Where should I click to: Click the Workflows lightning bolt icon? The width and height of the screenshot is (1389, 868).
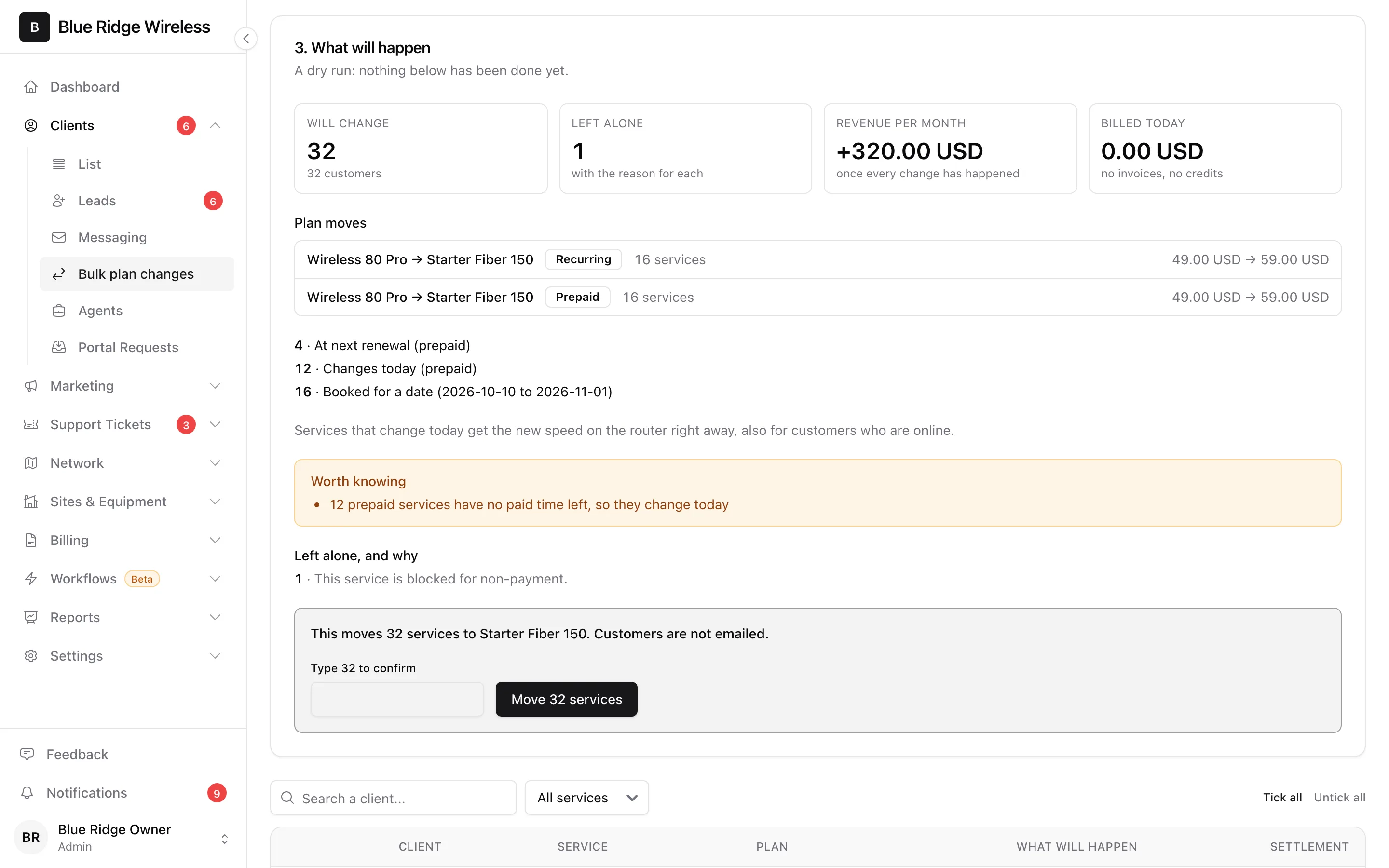click(x=31, y=578)
